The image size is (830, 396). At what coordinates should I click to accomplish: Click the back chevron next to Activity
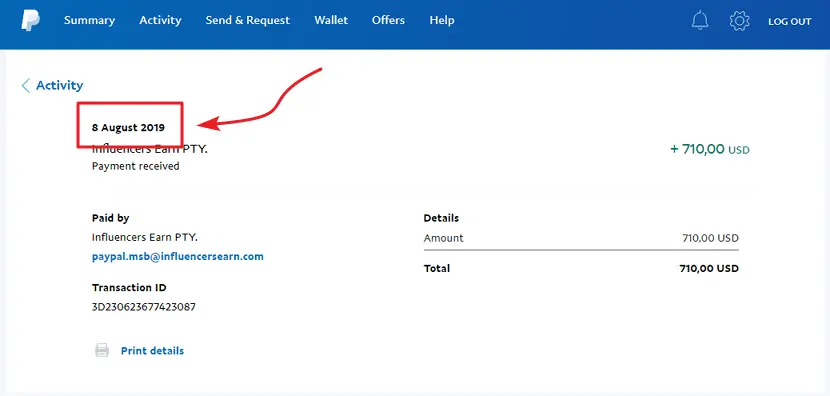pos(25,86)
